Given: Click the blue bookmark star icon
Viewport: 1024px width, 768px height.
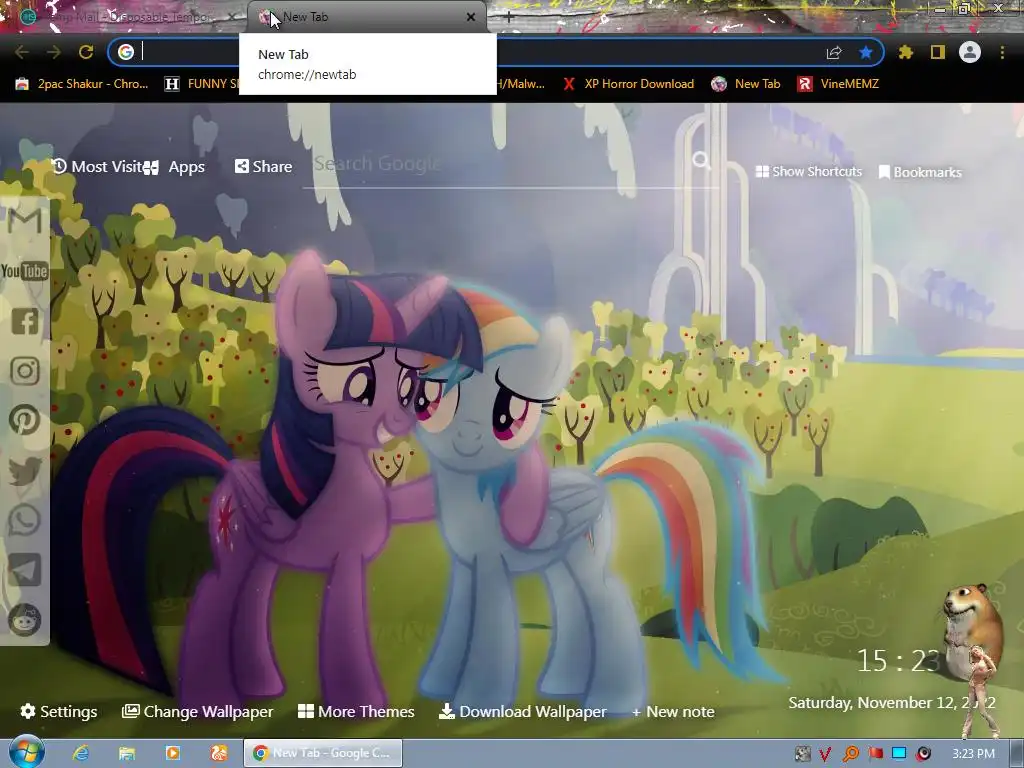Looking at the screenshot, I should (866, 52).
